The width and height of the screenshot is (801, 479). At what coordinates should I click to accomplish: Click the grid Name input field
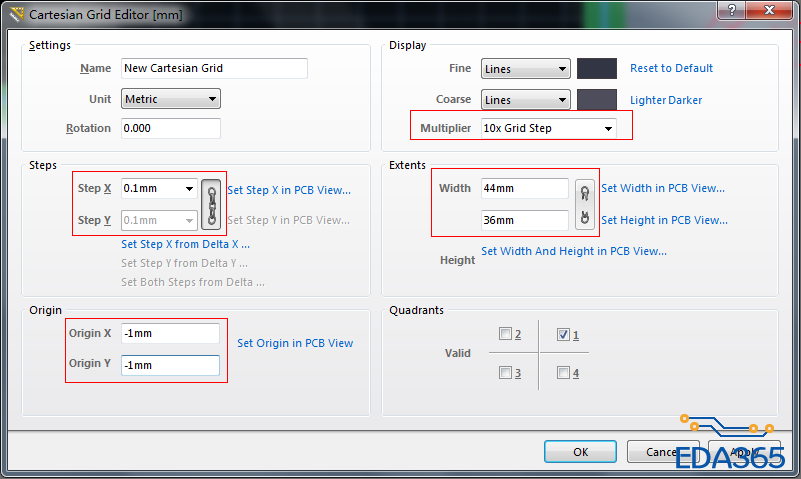(213, 68)
